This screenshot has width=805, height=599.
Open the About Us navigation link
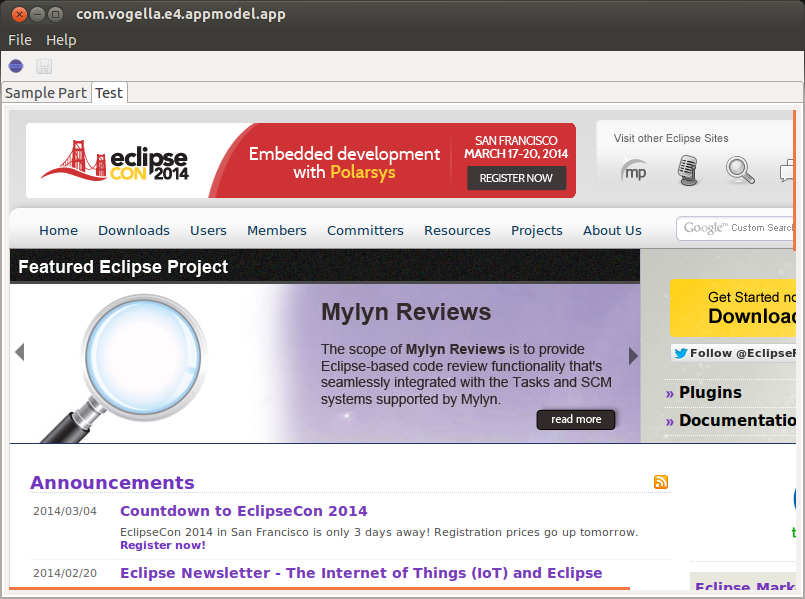click(x=612, y=230)
